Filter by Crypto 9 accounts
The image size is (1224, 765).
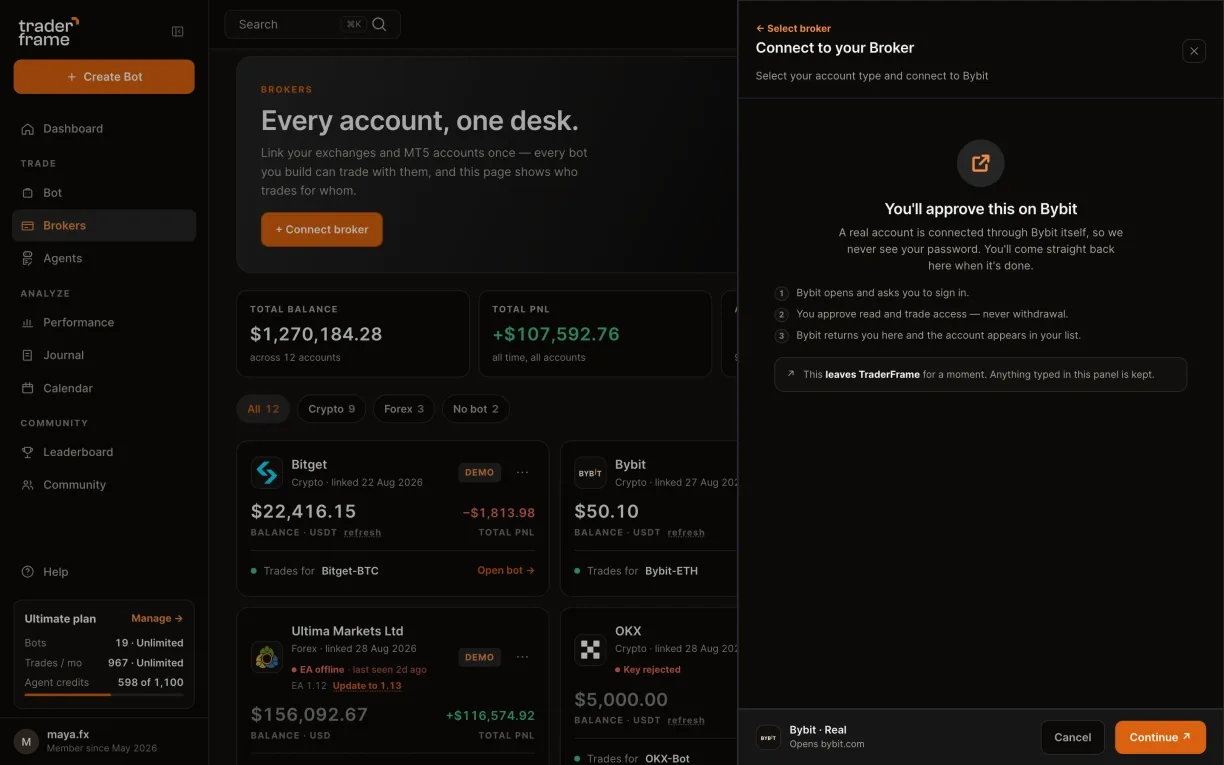331,409
